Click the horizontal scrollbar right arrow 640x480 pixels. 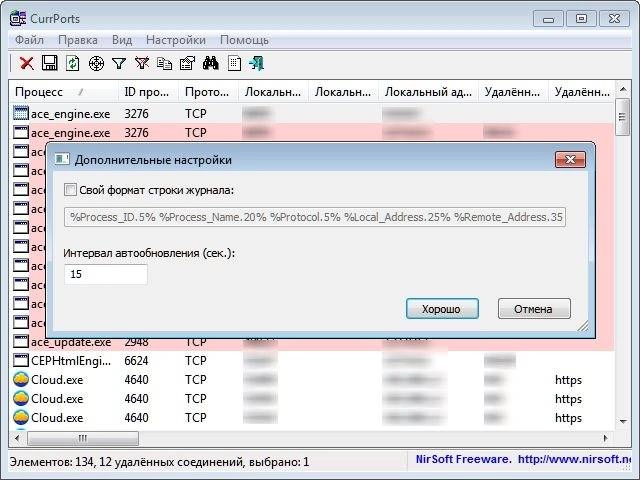click(x=606, y=438)
